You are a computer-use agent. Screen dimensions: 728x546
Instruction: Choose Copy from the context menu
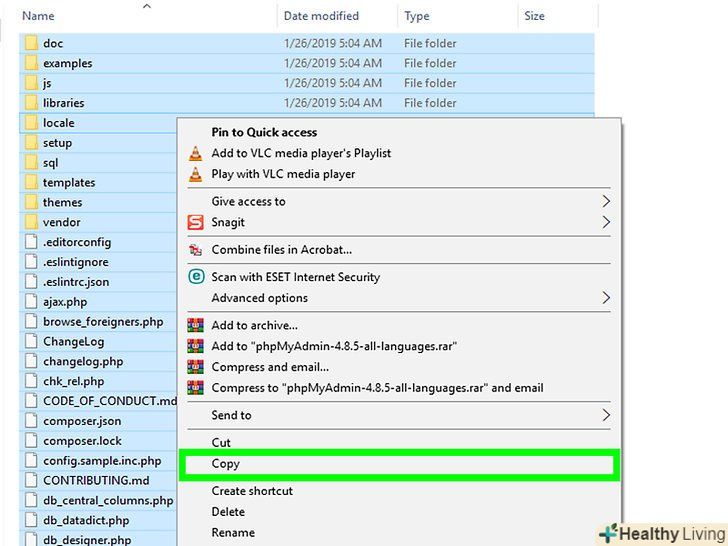(226, 464)
